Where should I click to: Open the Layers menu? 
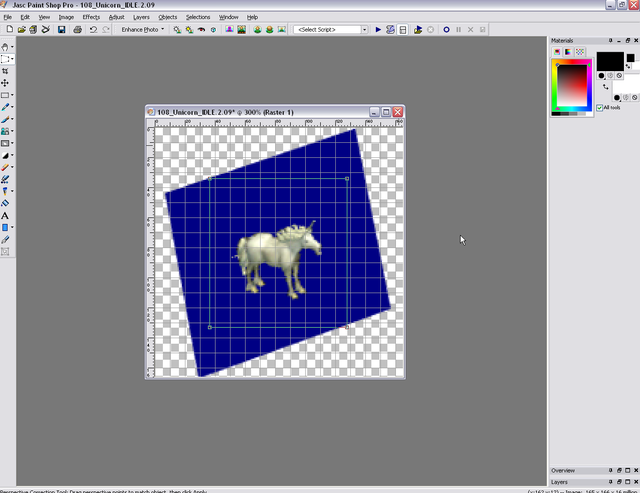141,17
